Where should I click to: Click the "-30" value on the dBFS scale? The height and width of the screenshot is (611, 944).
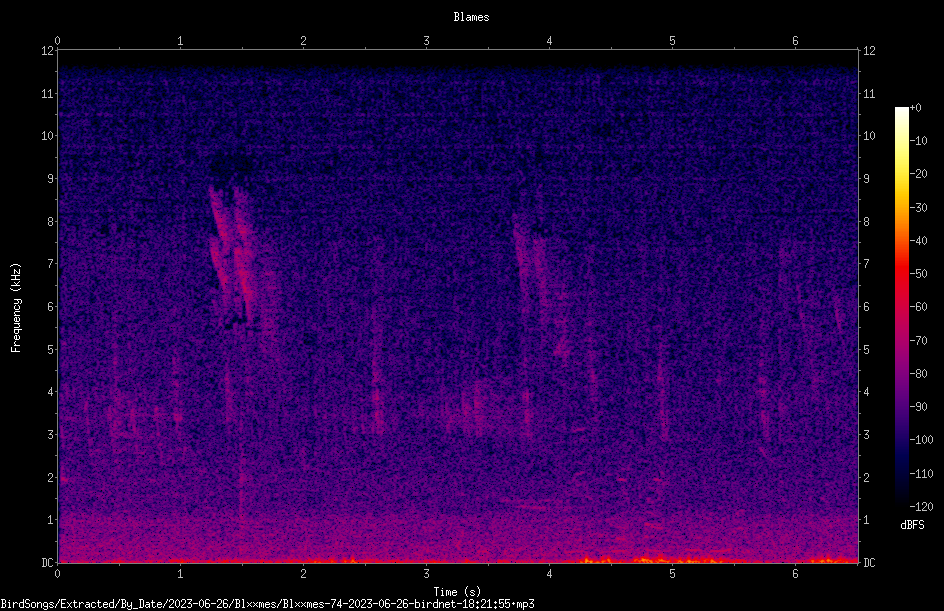point(918,208)
